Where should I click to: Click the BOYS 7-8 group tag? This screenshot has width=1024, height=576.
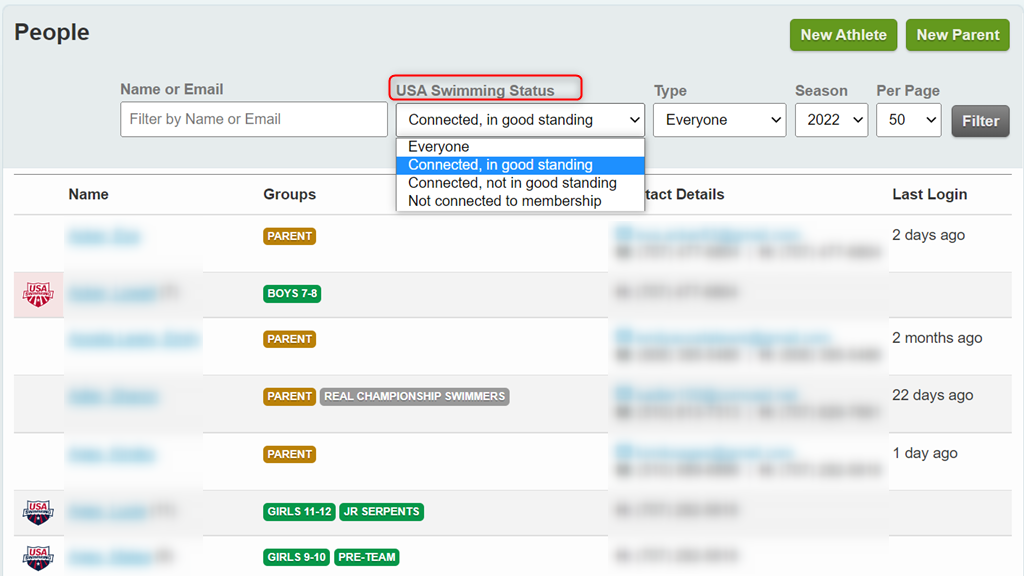292,293
